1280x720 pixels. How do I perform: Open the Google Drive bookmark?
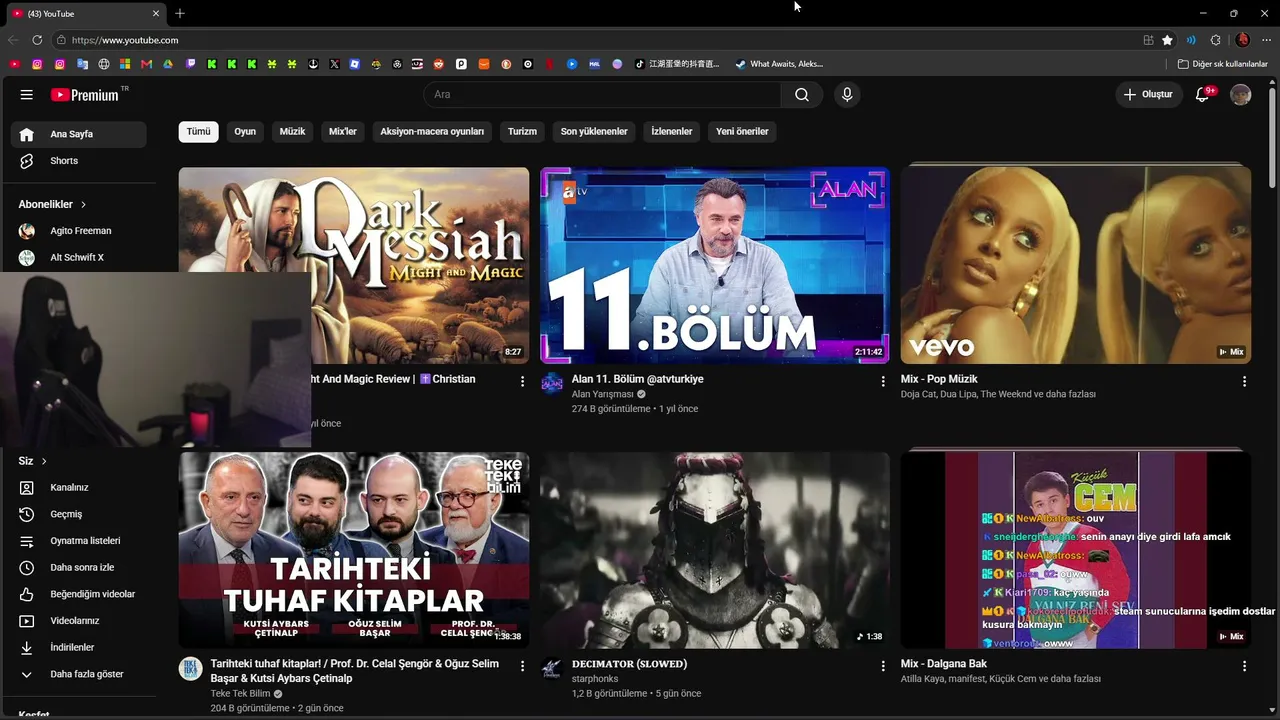[168, 64]
